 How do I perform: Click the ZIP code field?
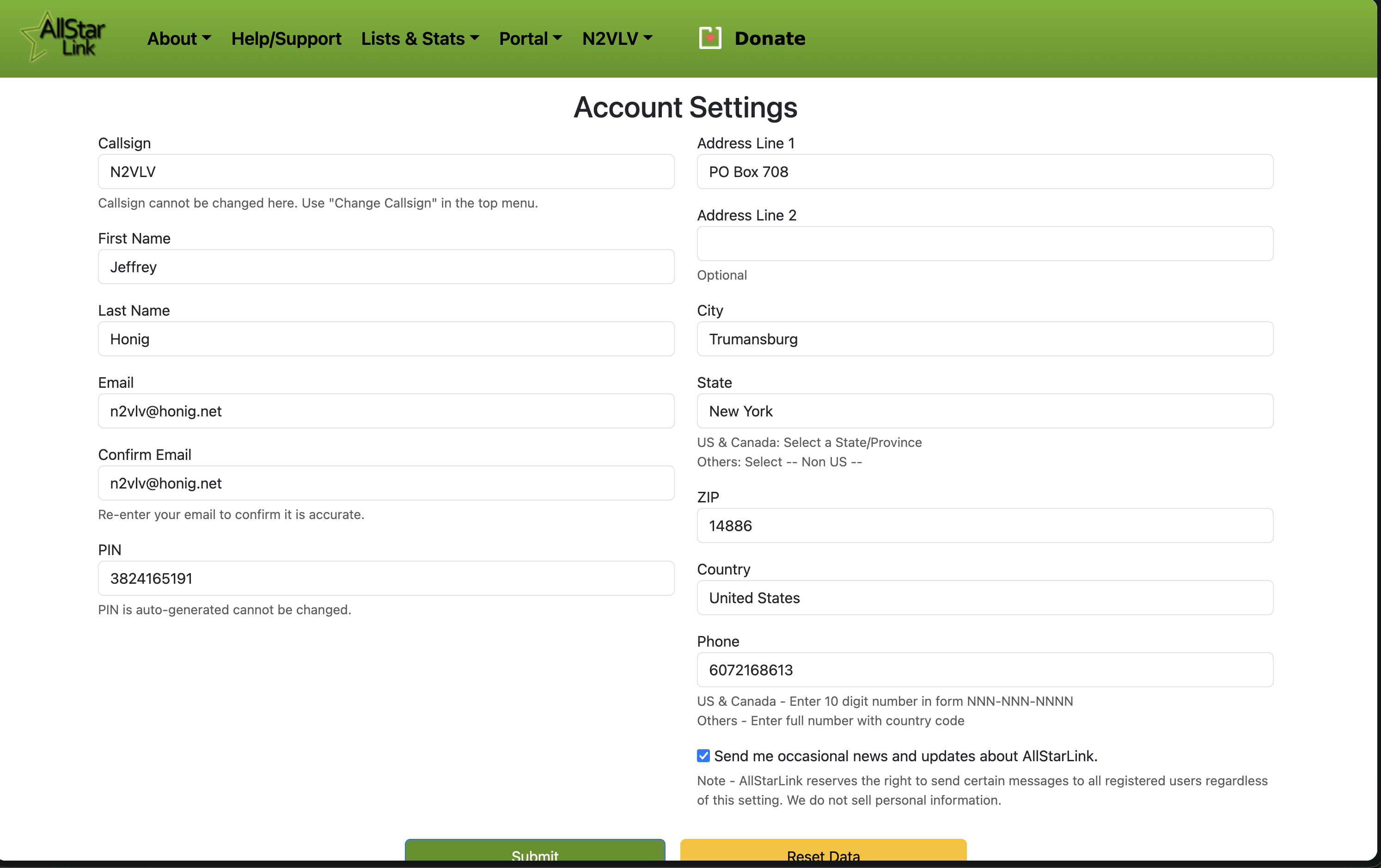click(x=984, y=526)
